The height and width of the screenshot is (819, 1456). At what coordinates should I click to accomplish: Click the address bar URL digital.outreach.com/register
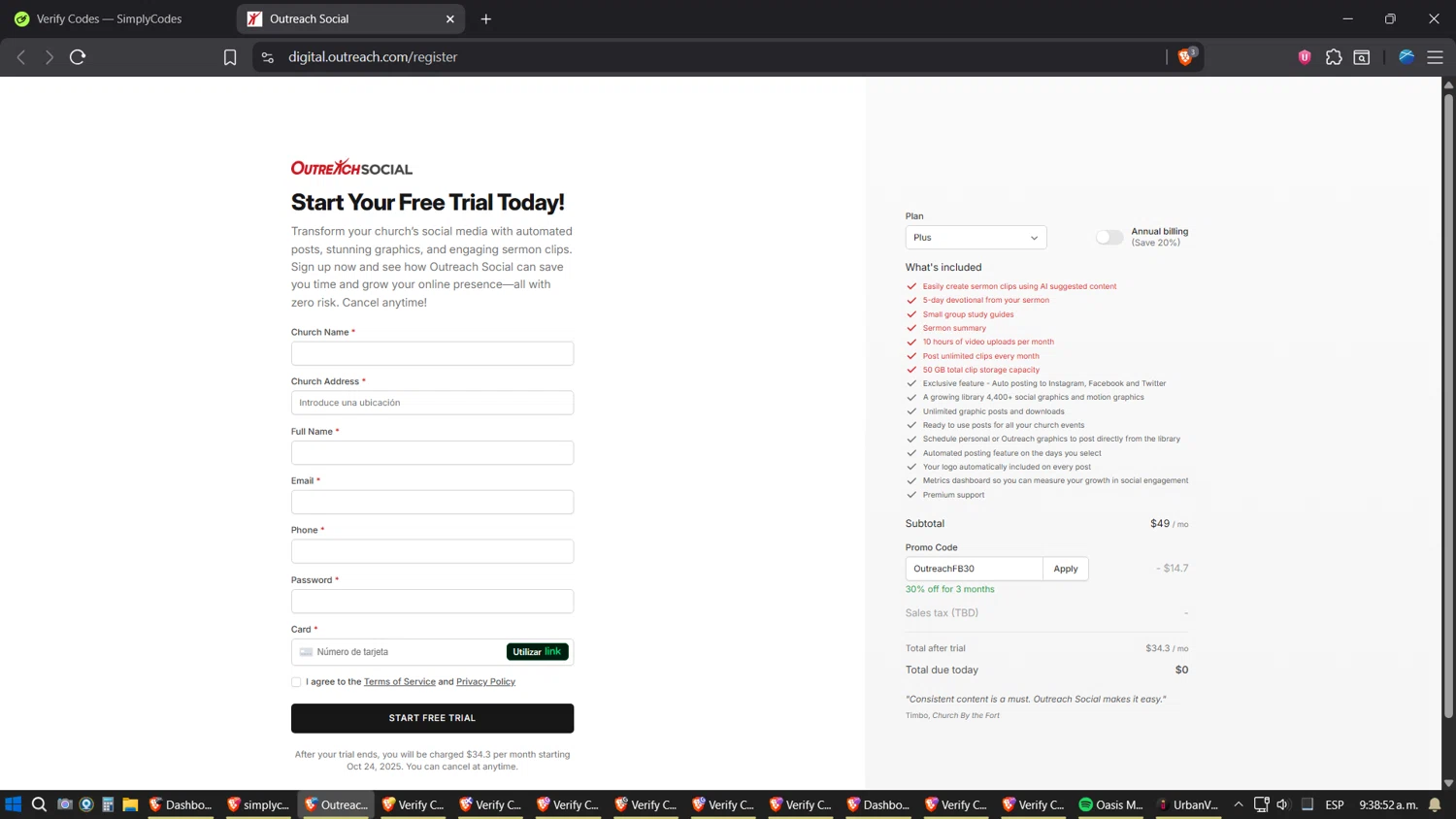(373, 57)
